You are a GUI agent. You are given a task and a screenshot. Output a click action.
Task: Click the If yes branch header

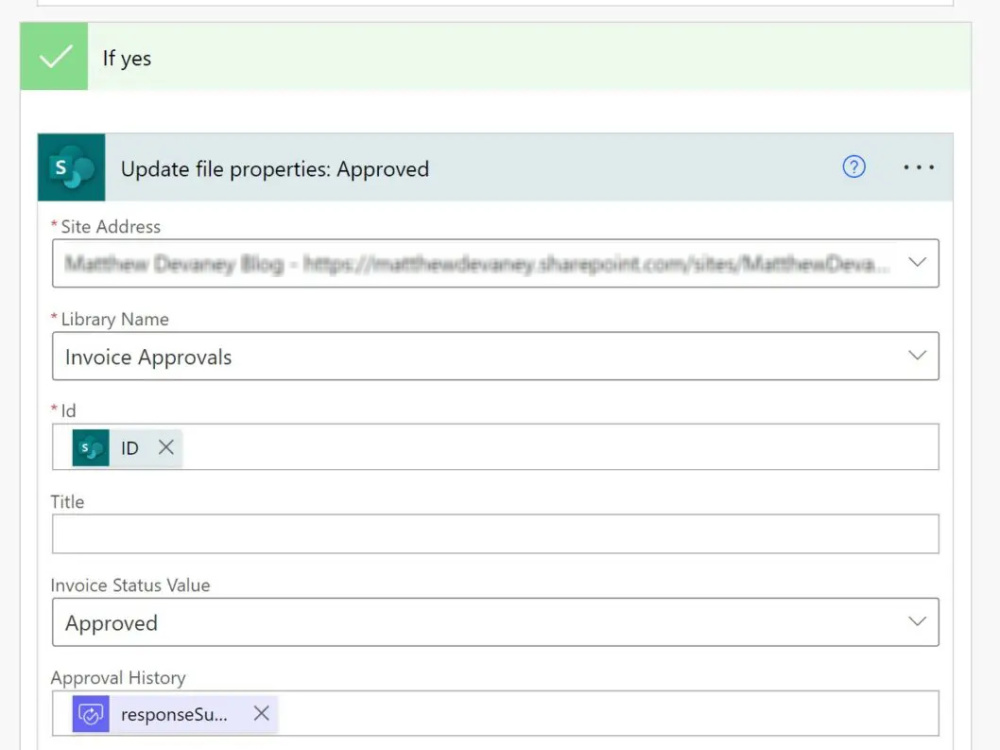click(x=496, y=57)
